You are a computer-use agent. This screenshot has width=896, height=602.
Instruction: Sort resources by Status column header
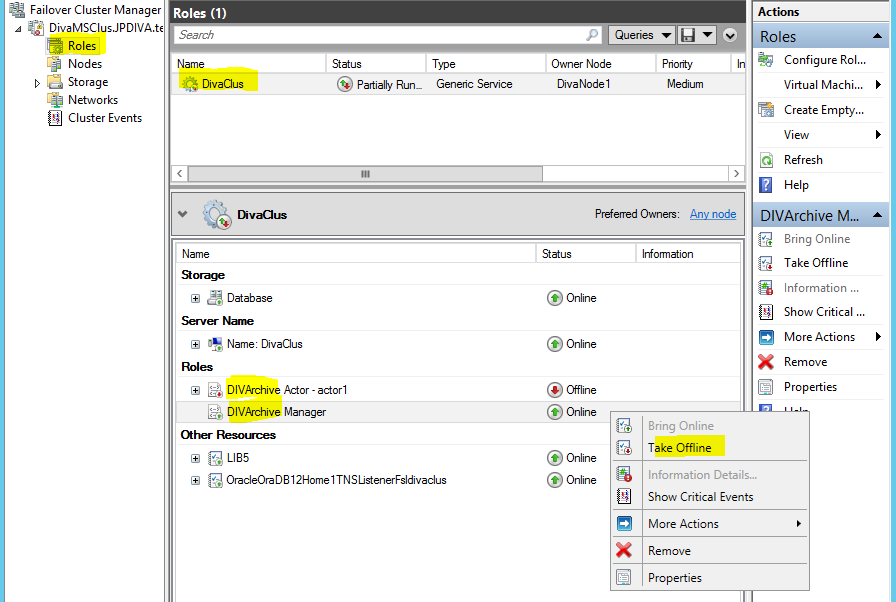(x=585, y=254)
